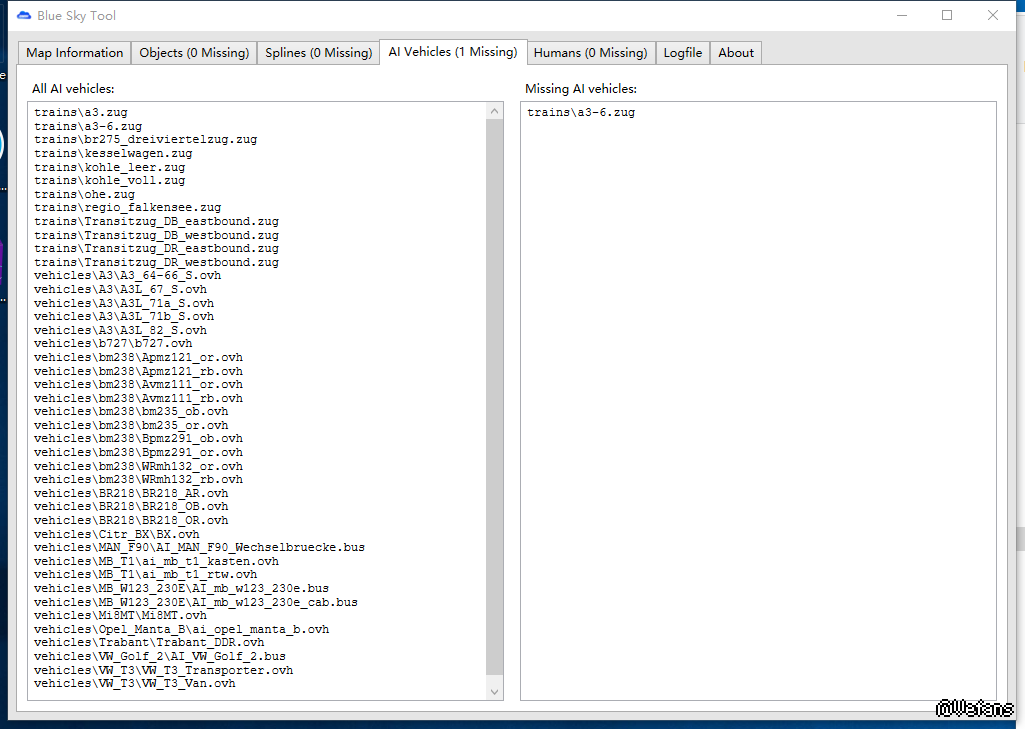Maximize the Blue Sky Tool window
Image resolution: width=1025 pixels, height=729 pixels.
coord(947,15)
